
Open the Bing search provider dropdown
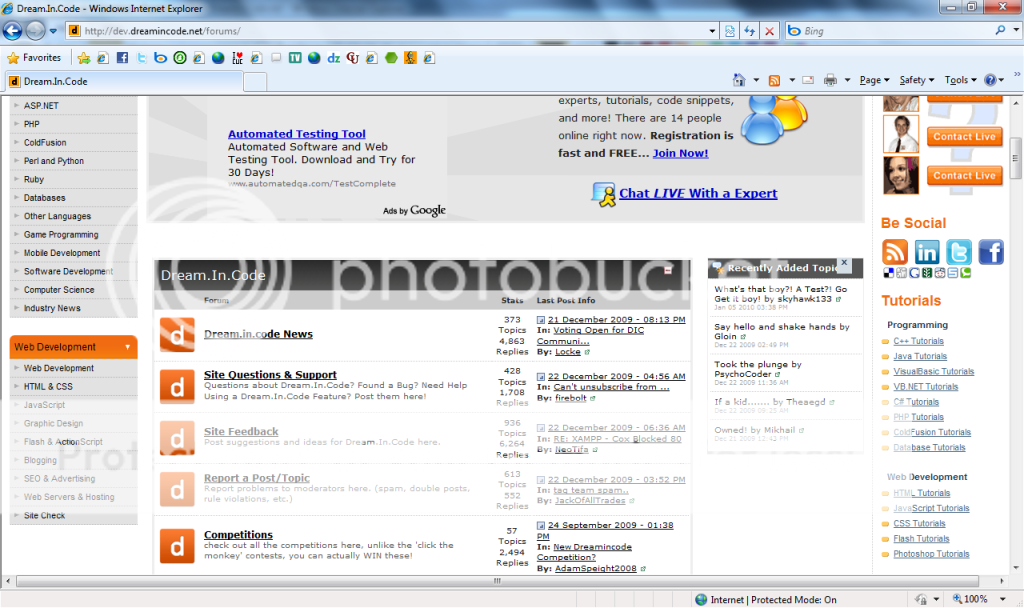click(1016, 30)
